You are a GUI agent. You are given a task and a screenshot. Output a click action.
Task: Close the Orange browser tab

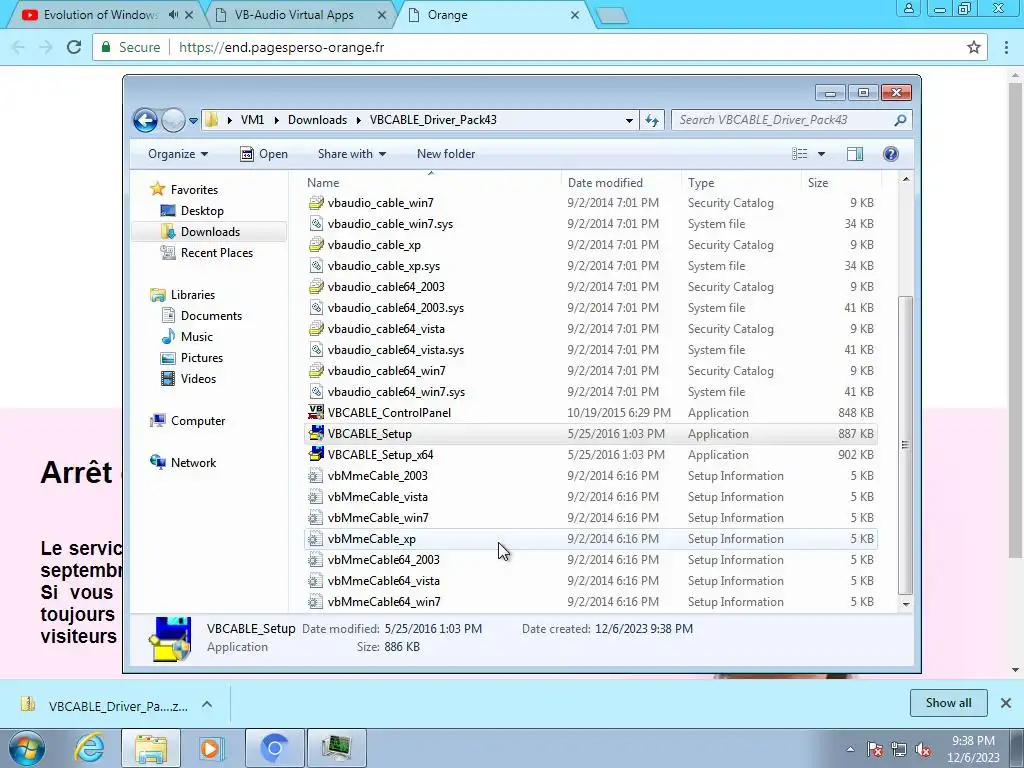[x=575, y=14]
